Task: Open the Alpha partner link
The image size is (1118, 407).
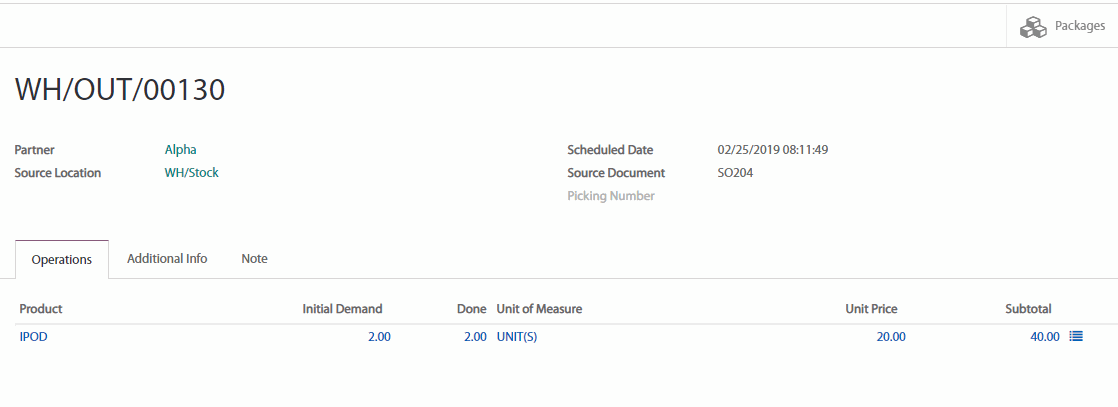Action: tap(180, 150)
